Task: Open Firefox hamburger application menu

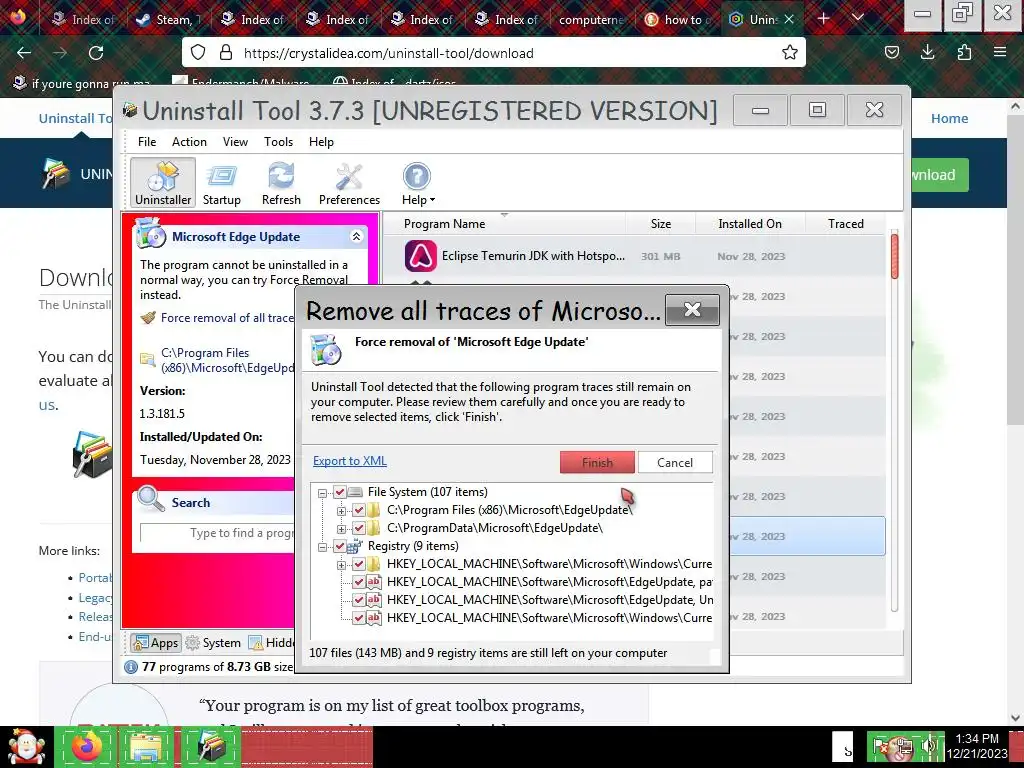Action: click(1000, 53)
